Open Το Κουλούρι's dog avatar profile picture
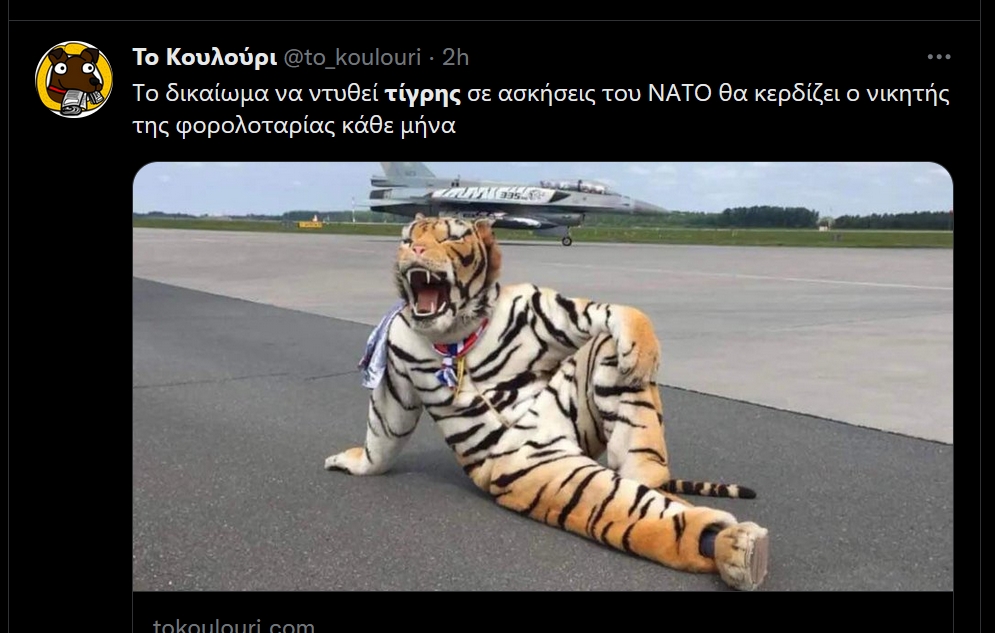995x633 pixels. tap(74, 79)
